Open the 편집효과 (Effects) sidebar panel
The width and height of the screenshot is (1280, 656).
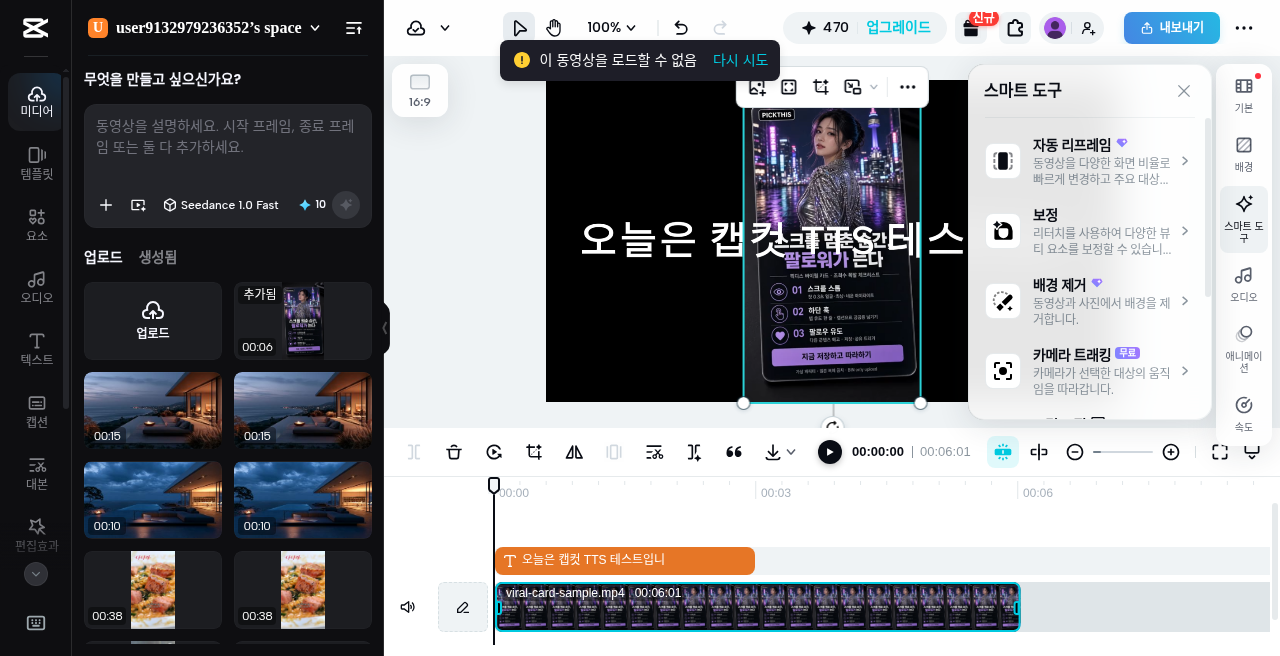[35, 536]
